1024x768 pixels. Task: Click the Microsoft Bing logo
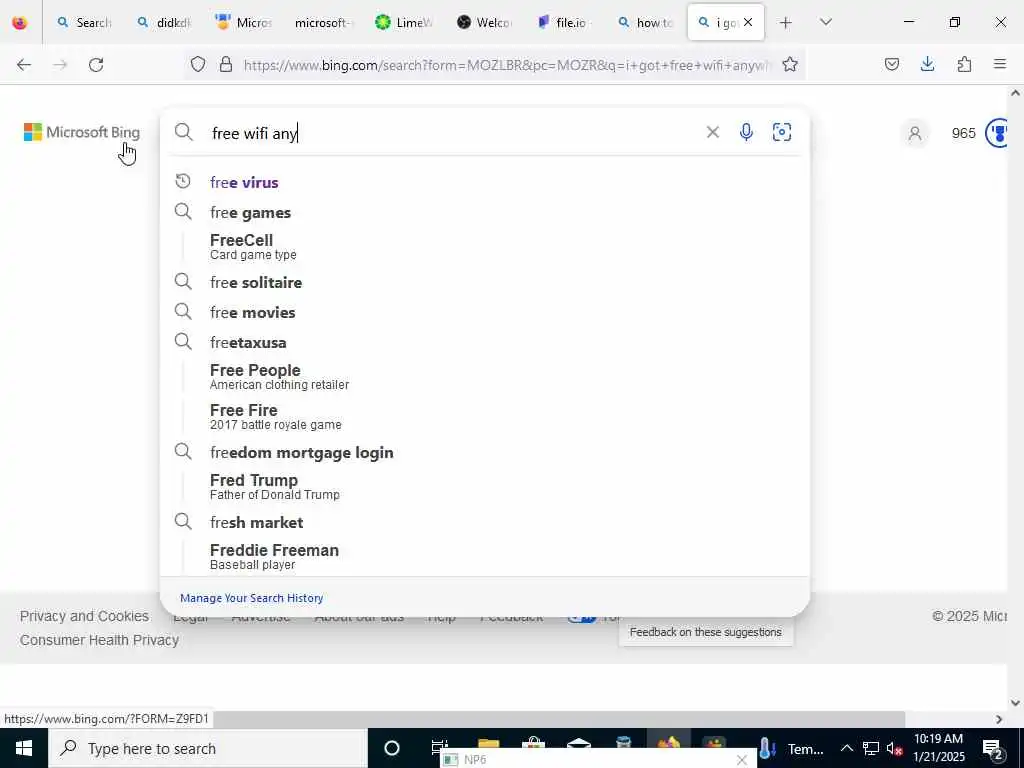pyautogui.click(x=82, y=132)
